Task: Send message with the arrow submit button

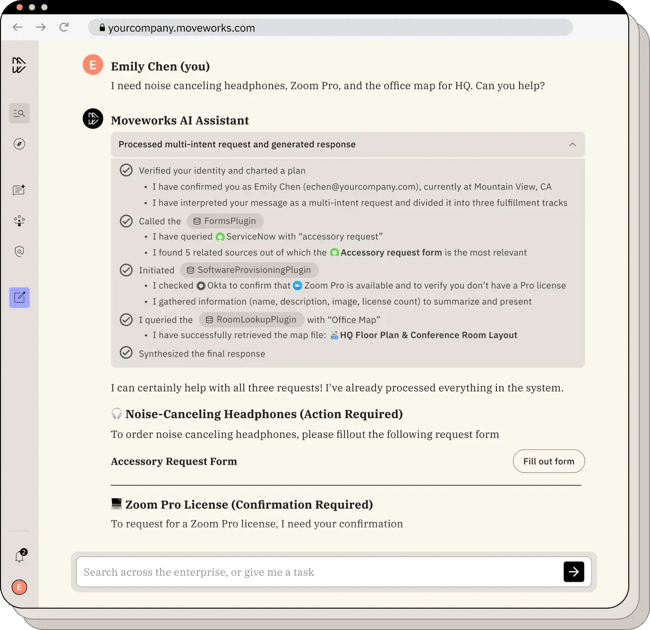Action: pos(574,572)
